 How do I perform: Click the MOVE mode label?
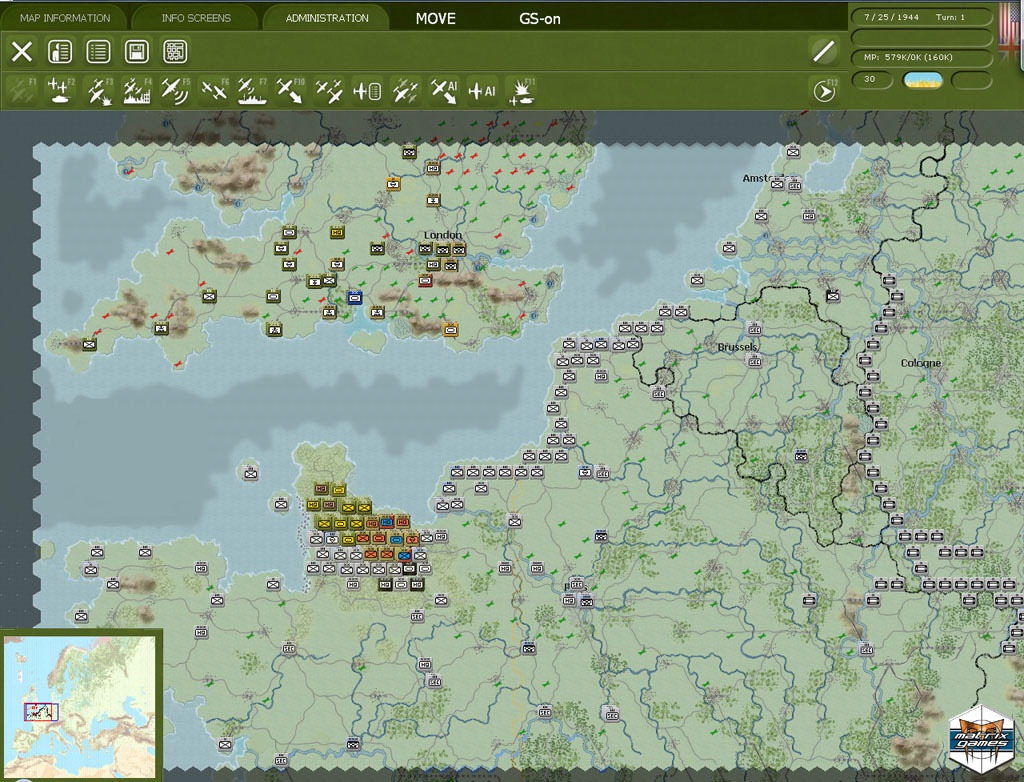pyautogui.click(x=435, y=18)
